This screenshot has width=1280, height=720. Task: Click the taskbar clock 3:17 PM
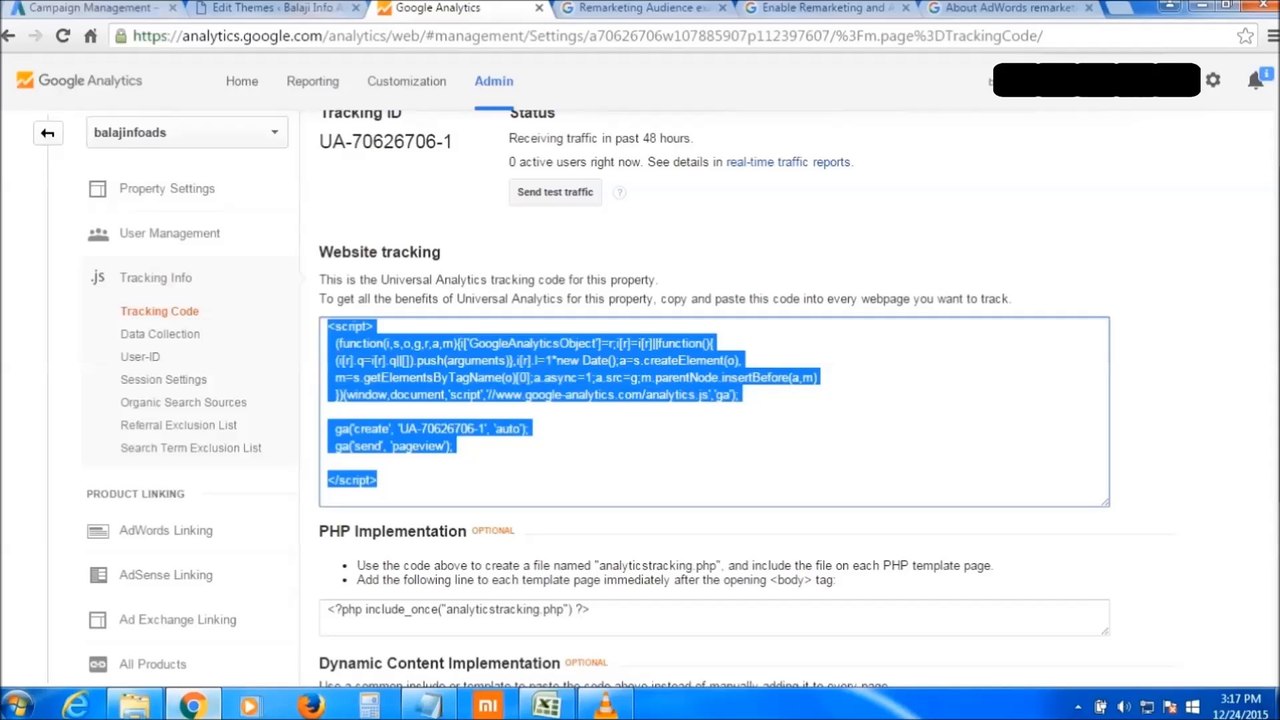point(1238,699)
